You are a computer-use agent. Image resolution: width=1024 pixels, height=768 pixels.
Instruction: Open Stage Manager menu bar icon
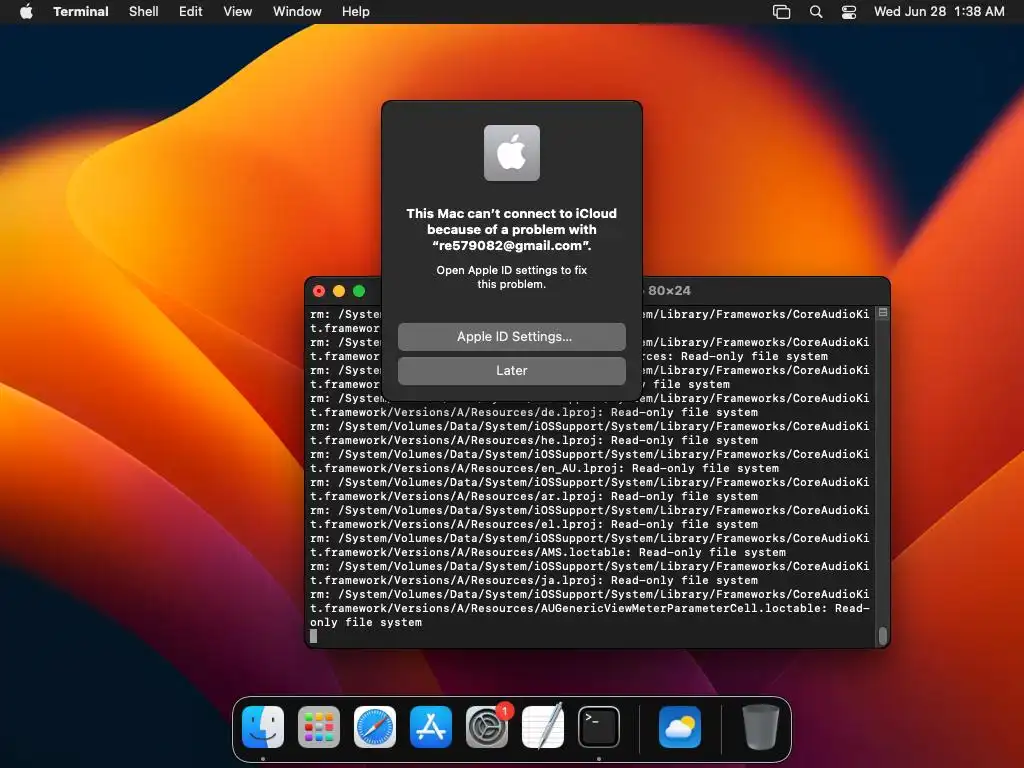tap(782, 12)
